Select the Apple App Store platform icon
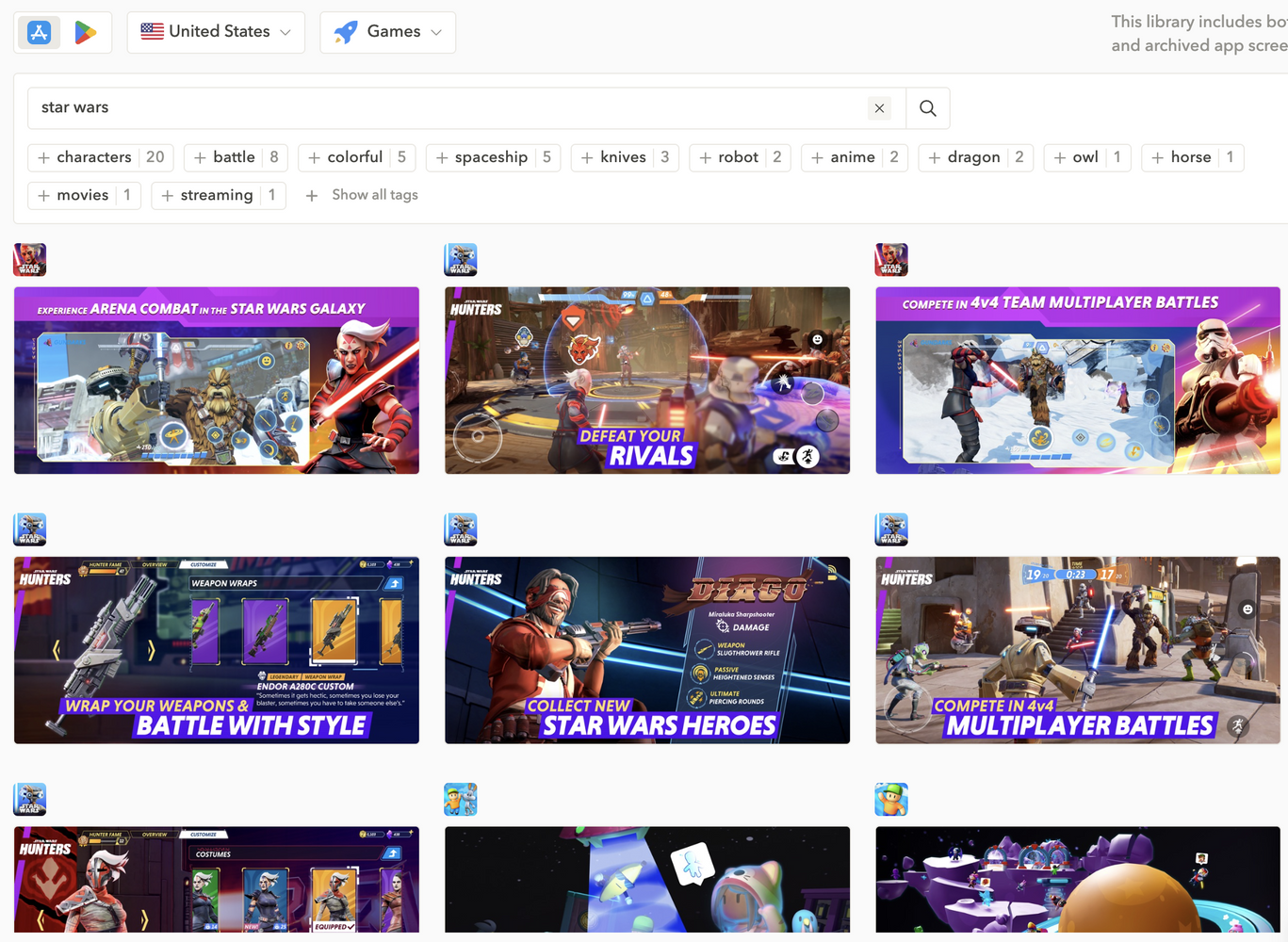1288x942 pixels. point(40,32)
